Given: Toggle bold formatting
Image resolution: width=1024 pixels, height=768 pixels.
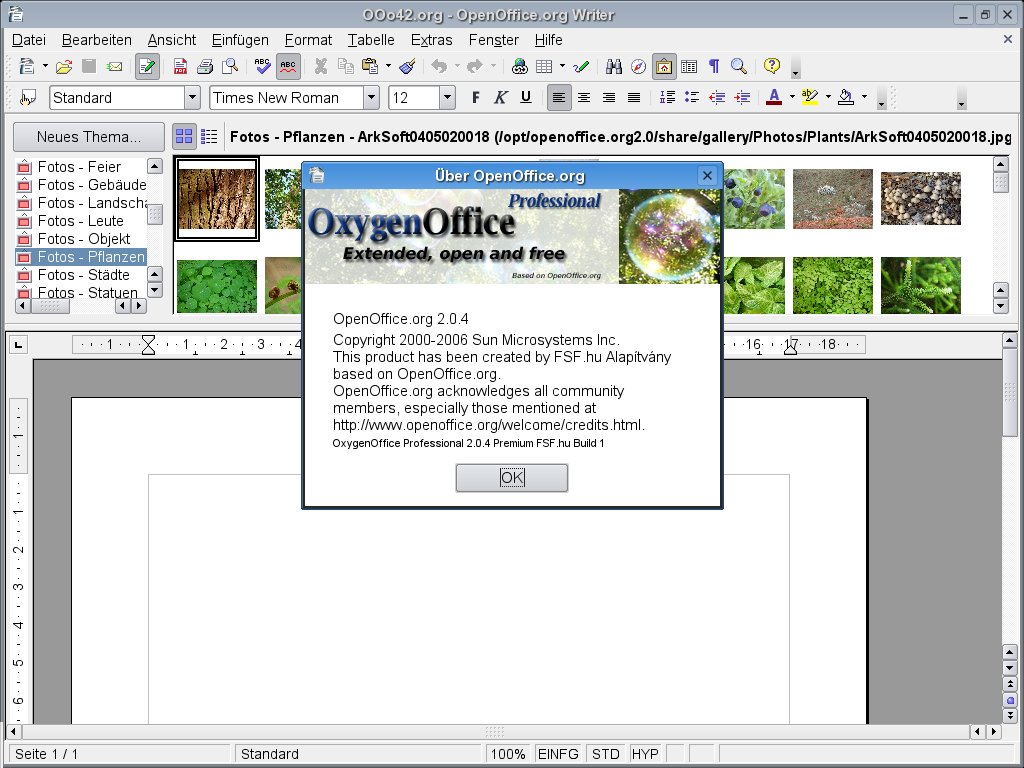Looking at the screenshot, I should click(476, 97).
